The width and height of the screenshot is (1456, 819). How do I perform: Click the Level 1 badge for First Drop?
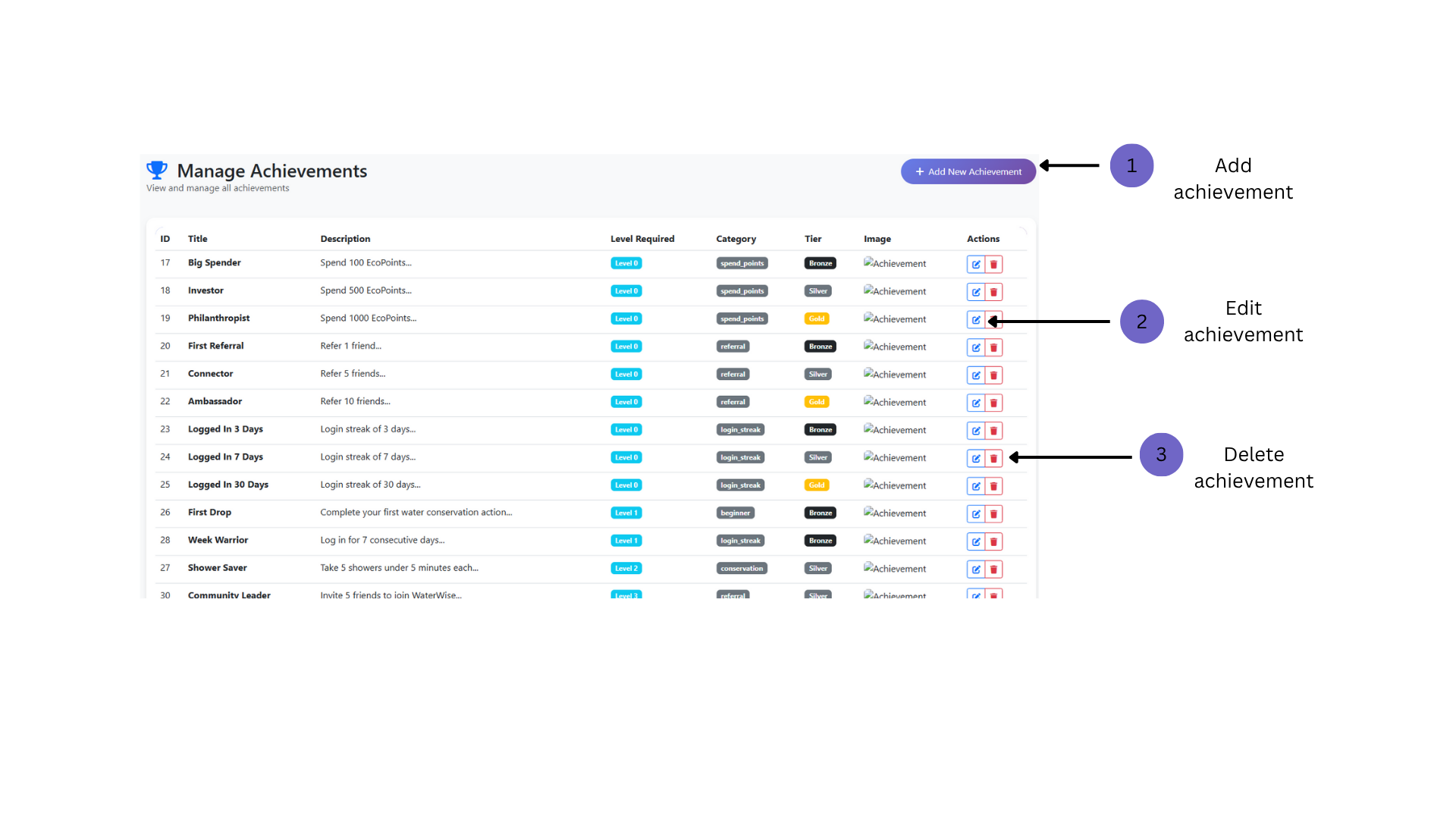(626, 513)
